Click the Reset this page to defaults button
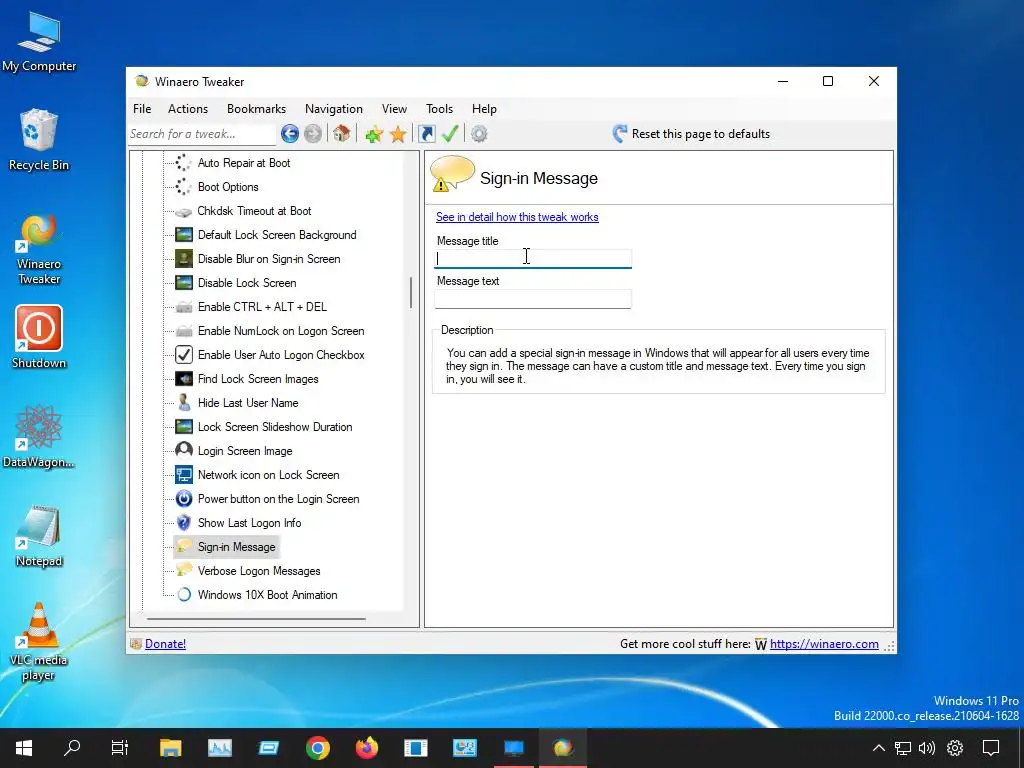This screenshot has height=768, width=1024. 691,134
